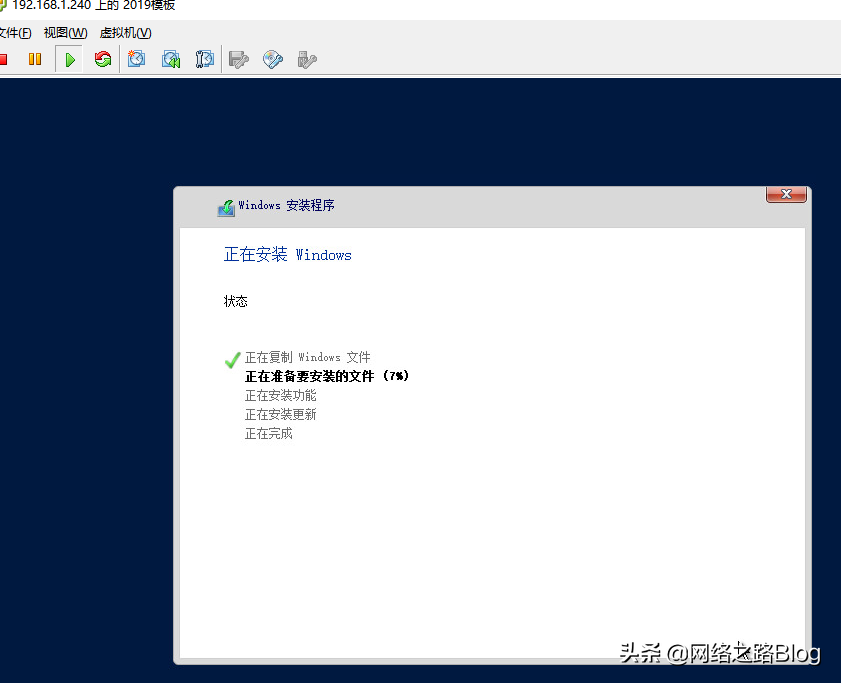Take a snapshot with the clock icon
Viewport: 841px width, 683px height.
pyautogui.click(x=136, y=59)
